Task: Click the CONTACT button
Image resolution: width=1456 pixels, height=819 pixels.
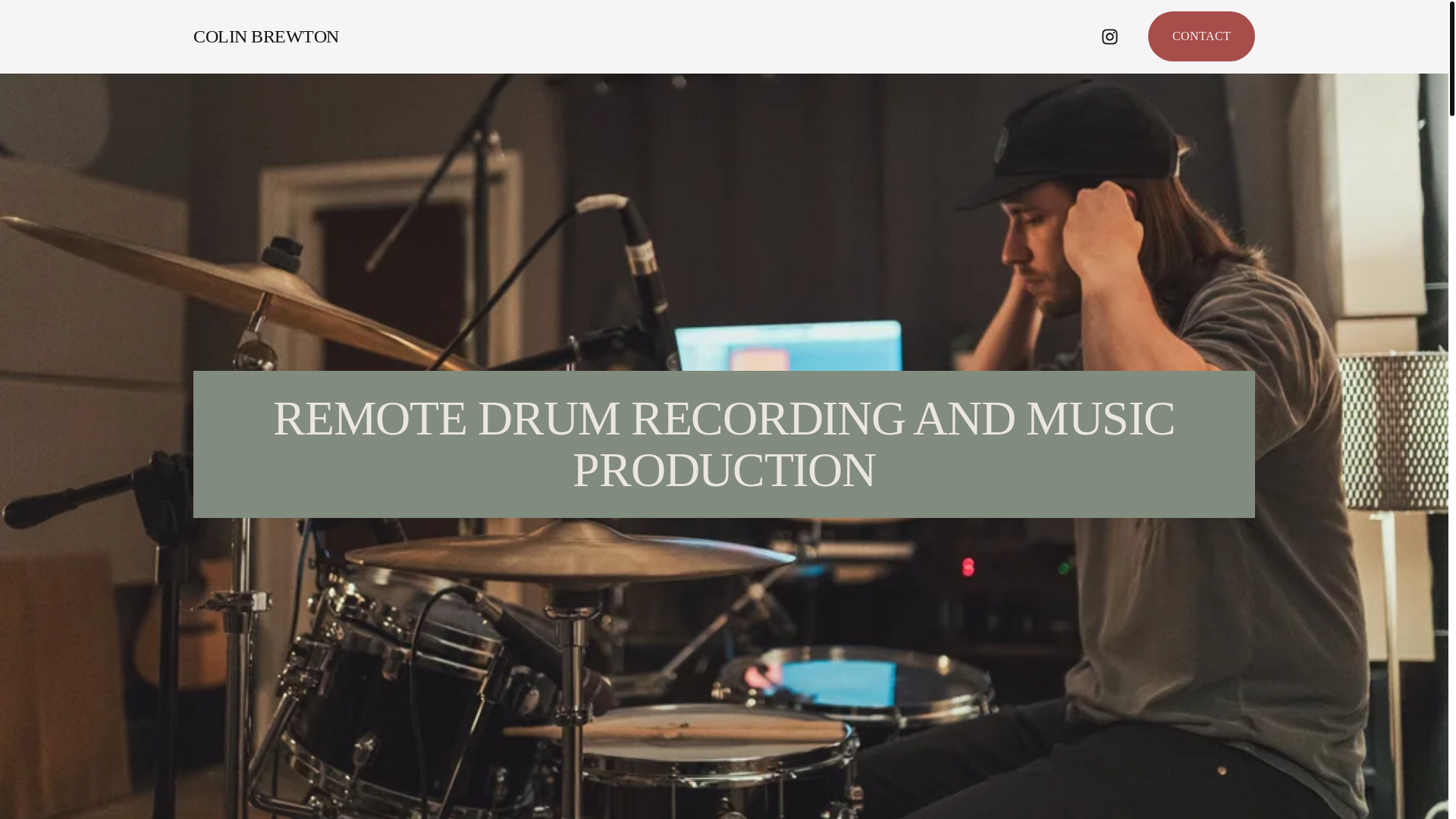Action: [x=1201, y=36]
